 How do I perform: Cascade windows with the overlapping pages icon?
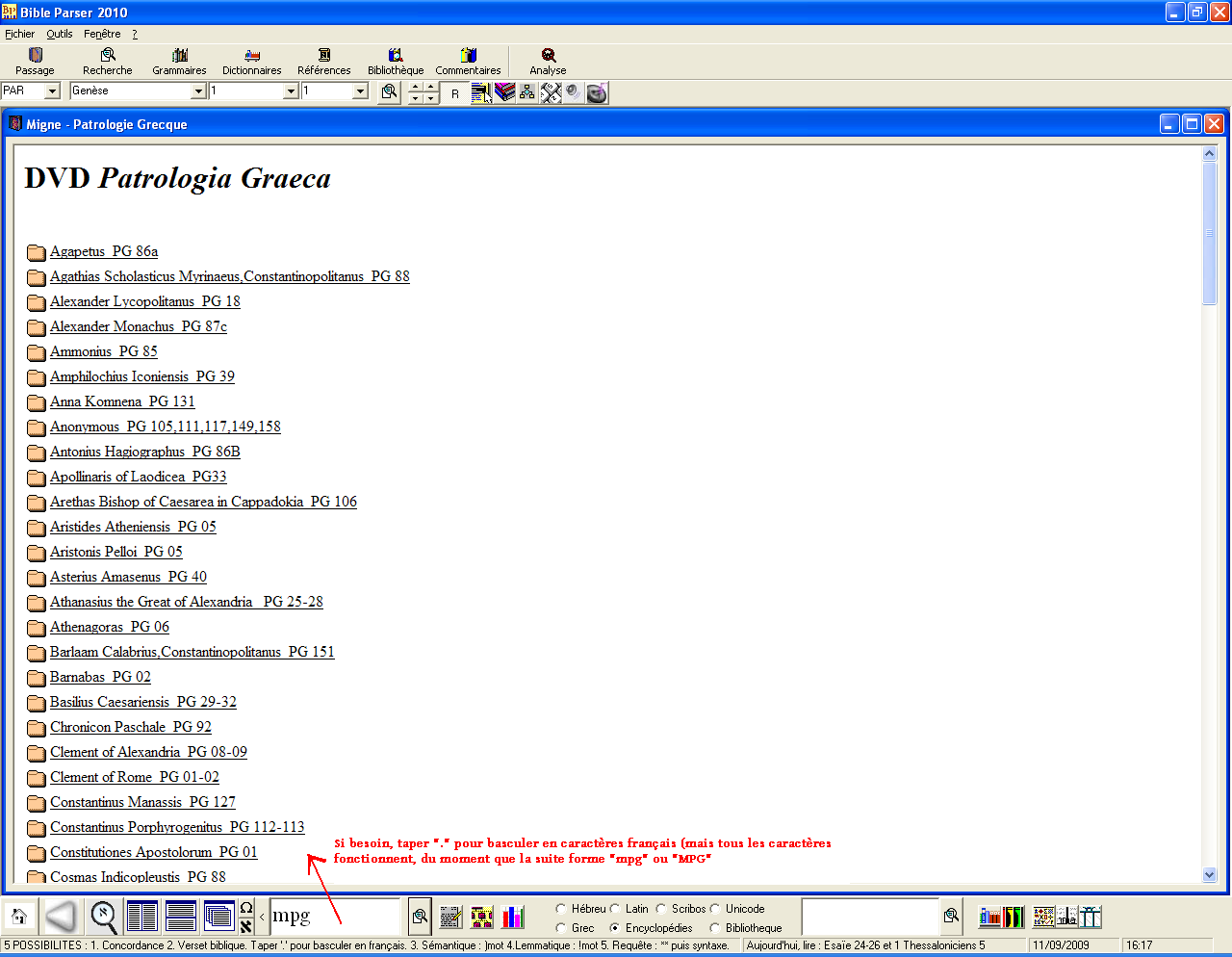[x=218, y=917]
